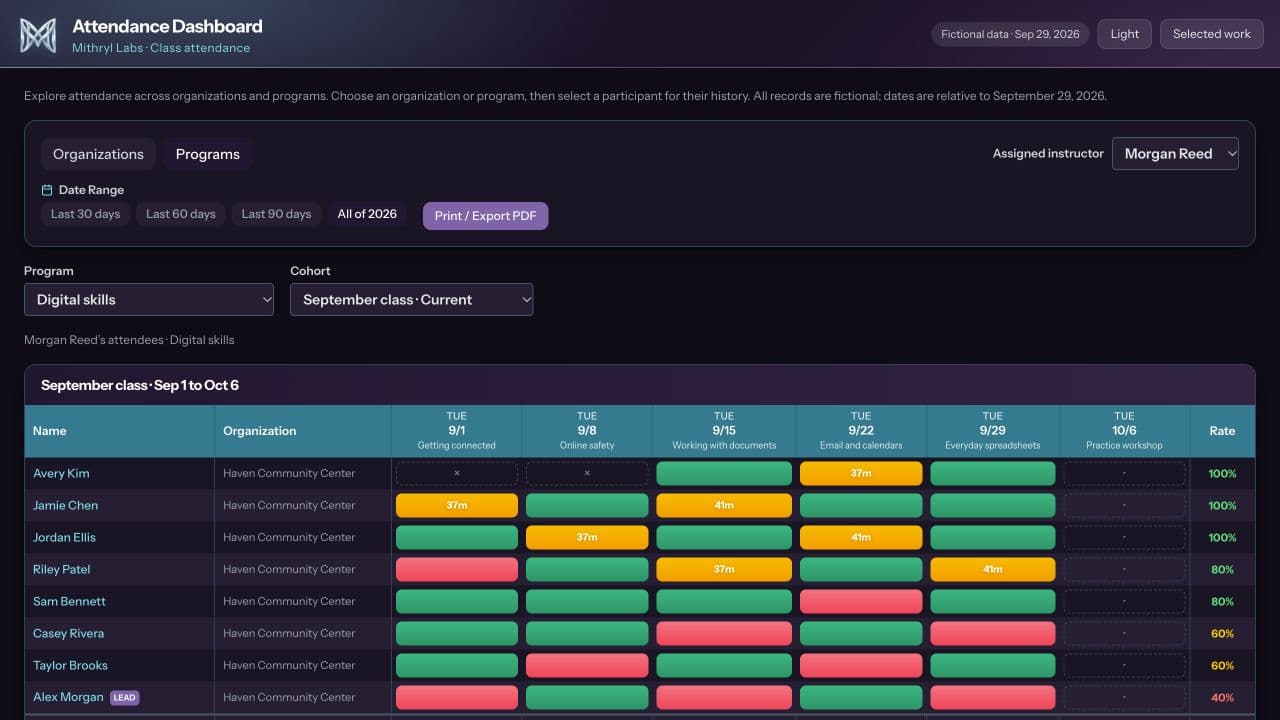Click Print / Export PDF button
Image resolution: width=1280 pixels, height=720 pixels.
coord(485,216)
